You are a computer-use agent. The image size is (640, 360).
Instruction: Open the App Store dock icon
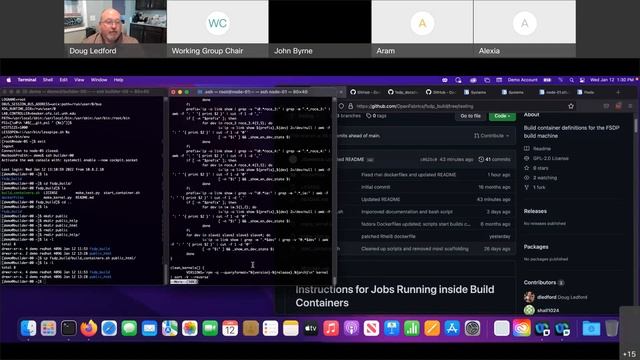click(x=452, y=328)
